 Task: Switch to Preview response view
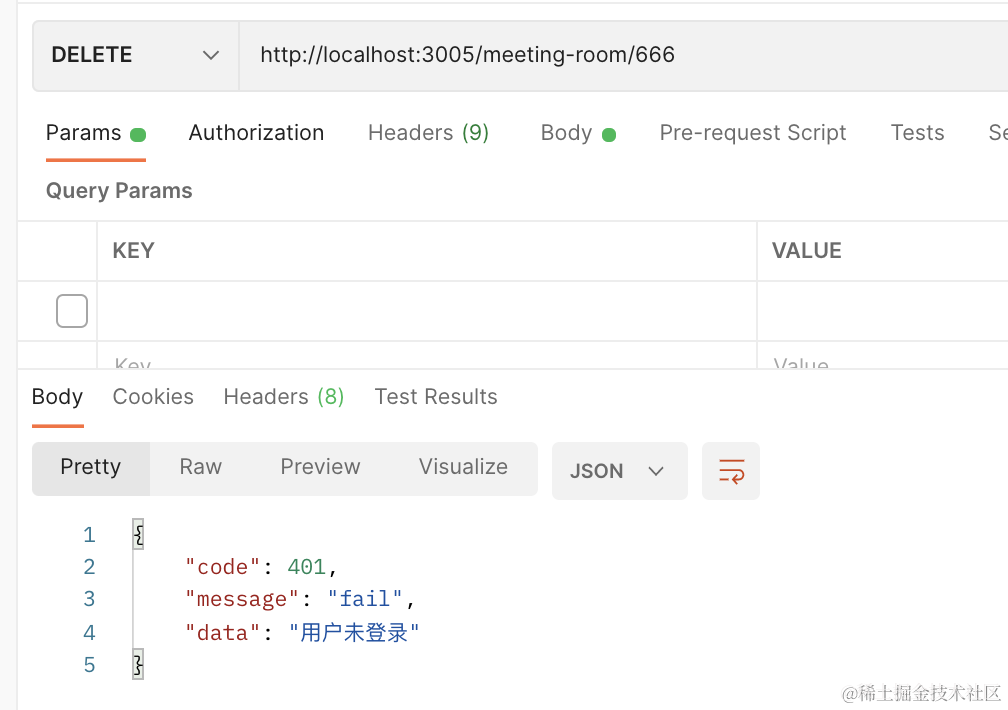[x=320, y=467]
